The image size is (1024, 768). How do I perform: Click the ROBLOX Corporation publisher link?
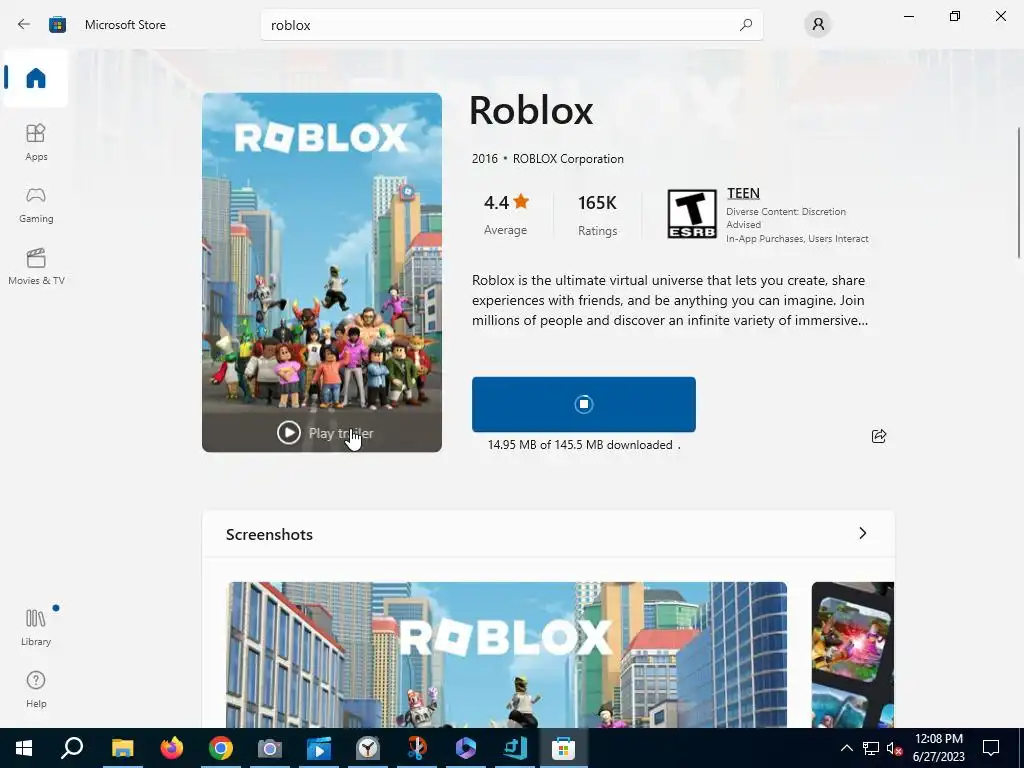coord(568,159)
